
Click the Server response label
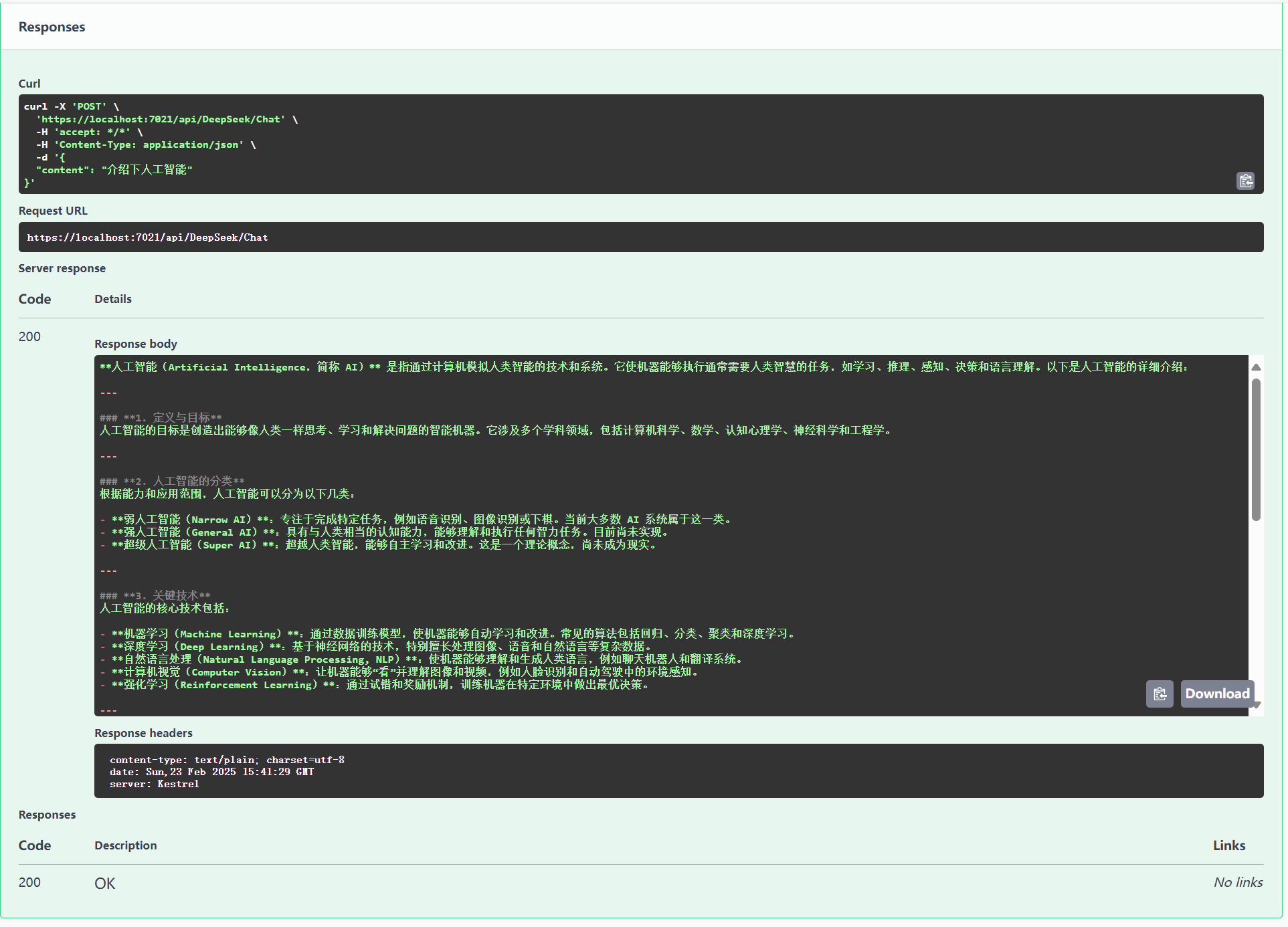pyautogui.click(x=62, y=268)
